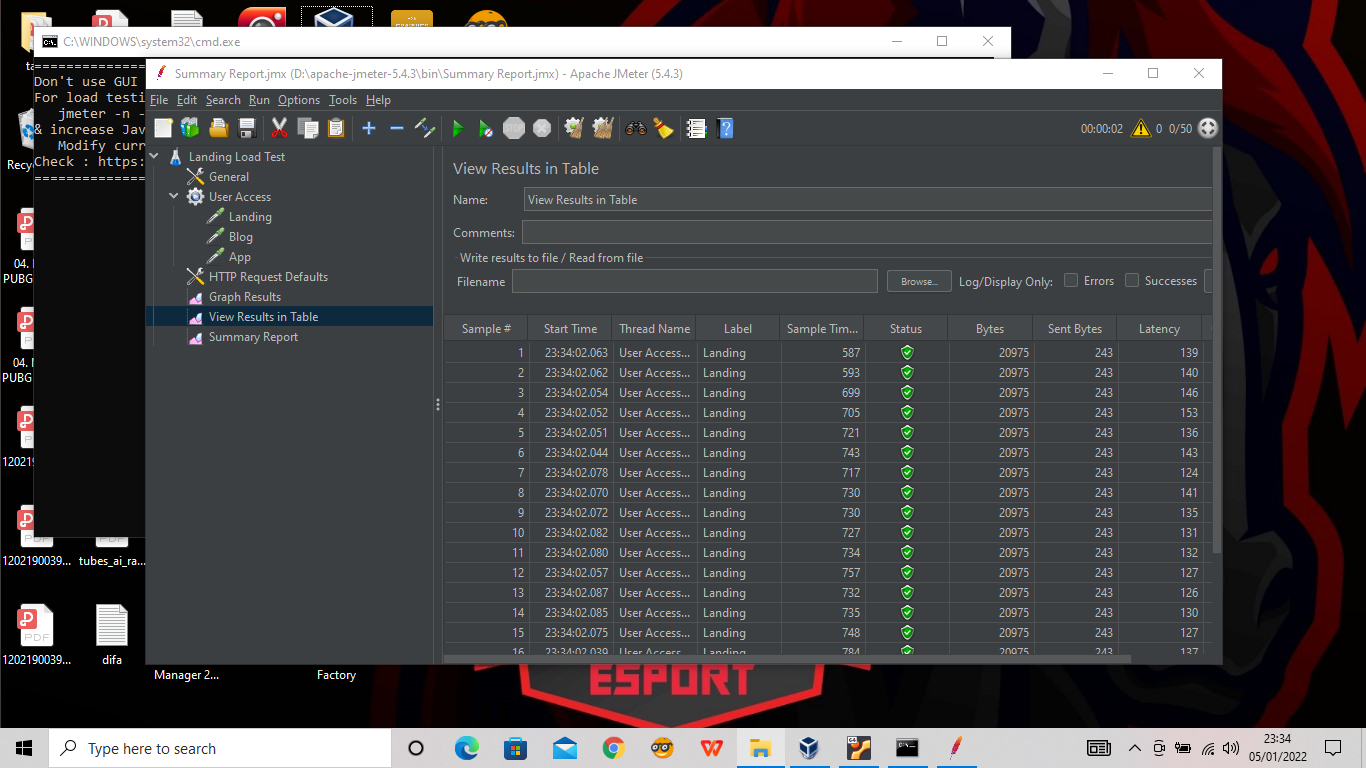Click the yellow warning triangle log indicator
1366x768 pixels.
[1141, 129]
